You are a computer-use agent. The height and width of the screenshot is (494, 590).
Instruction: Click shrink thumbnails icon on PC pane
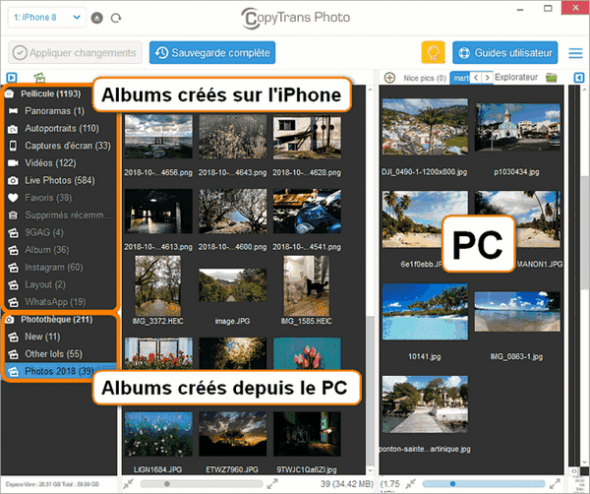click(x=411, y=484)
